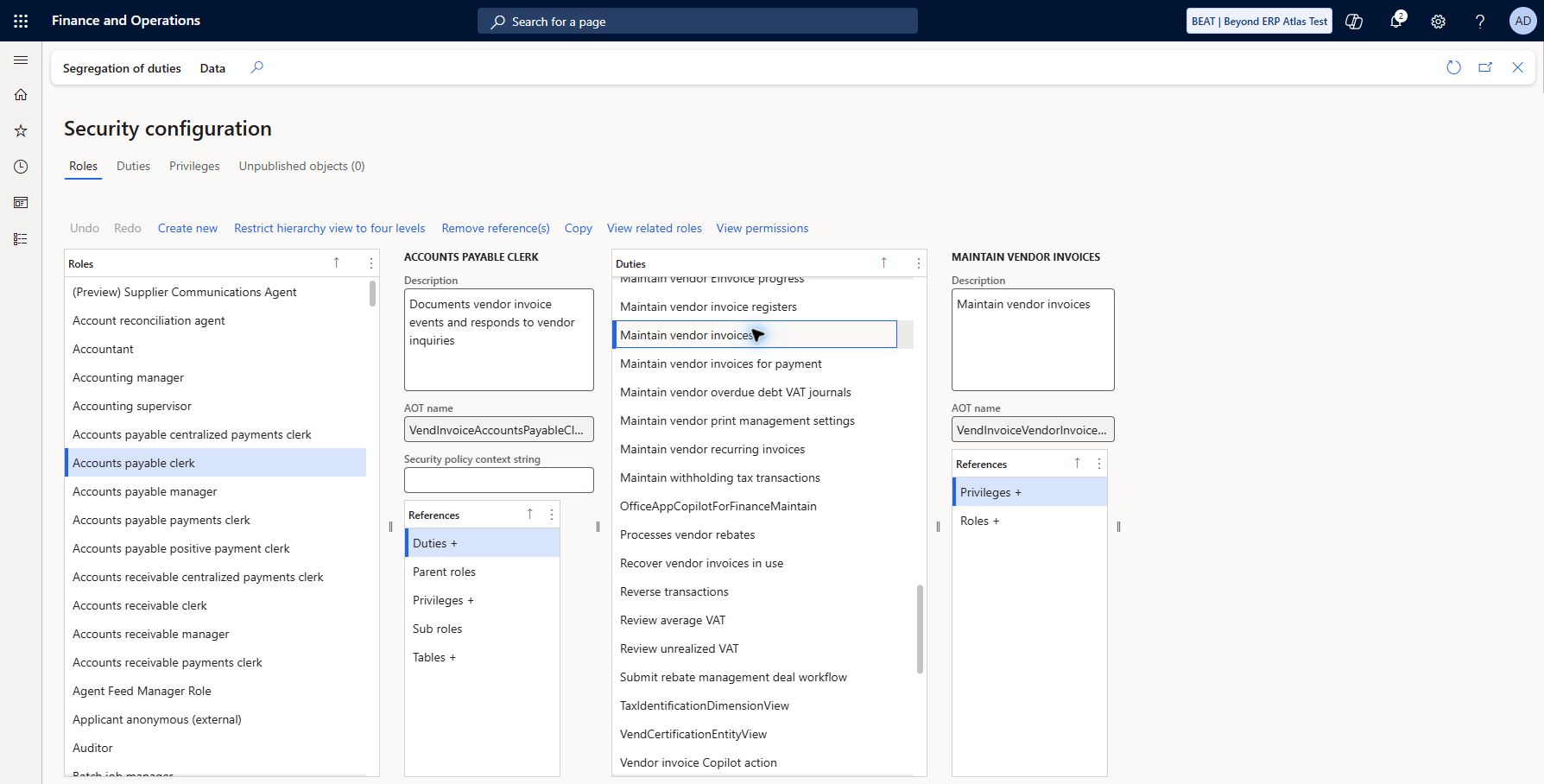Open Recent clock icon in sidebar
Screen dimensions: 1544x784
pos(21,167)
